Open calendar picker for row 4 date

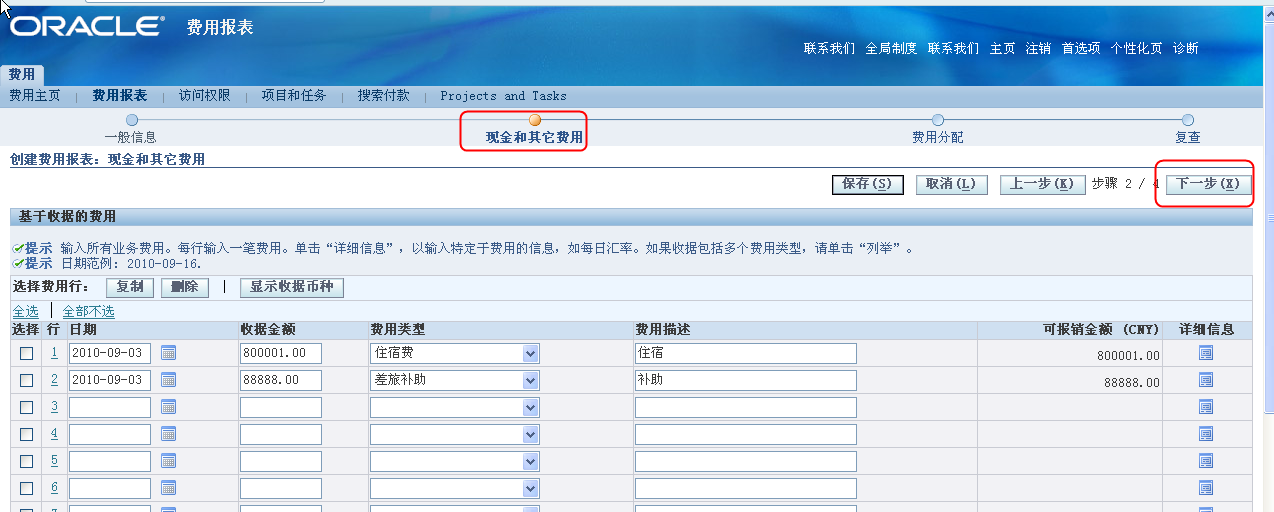click(168, 434)
